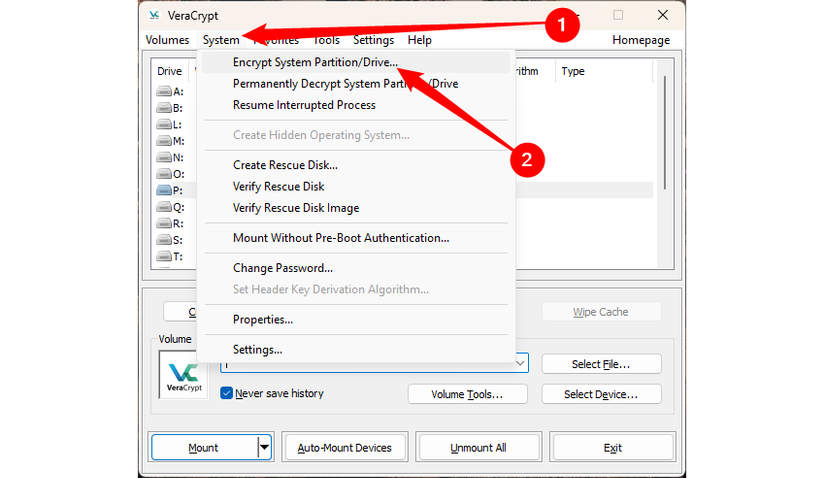This screenshot has width=825, height=478.
Task: Click Auto-Mount Devices button
Action: (345, 447)
